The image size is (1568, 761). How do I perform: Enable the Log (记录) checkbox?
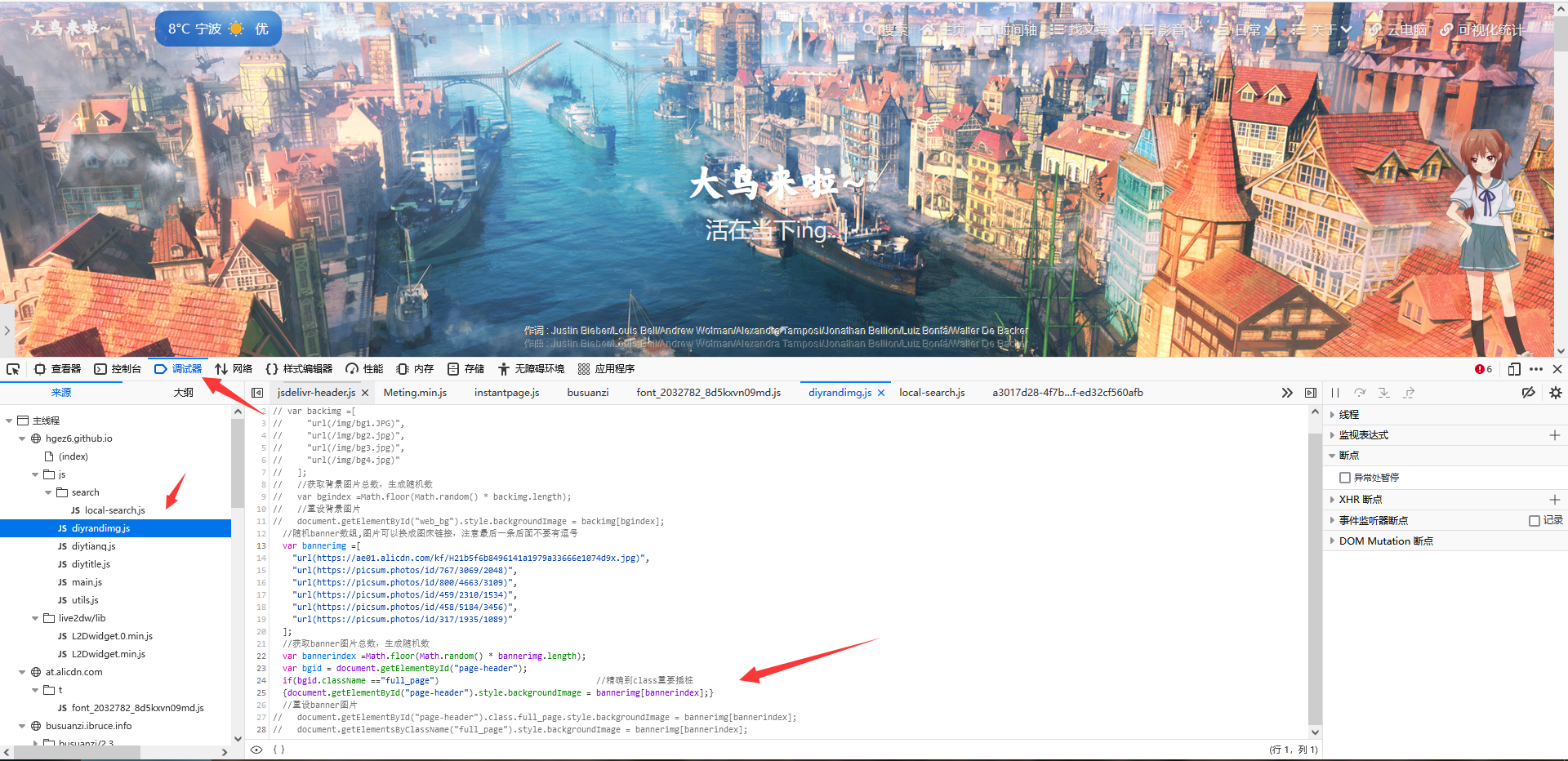1535,520
